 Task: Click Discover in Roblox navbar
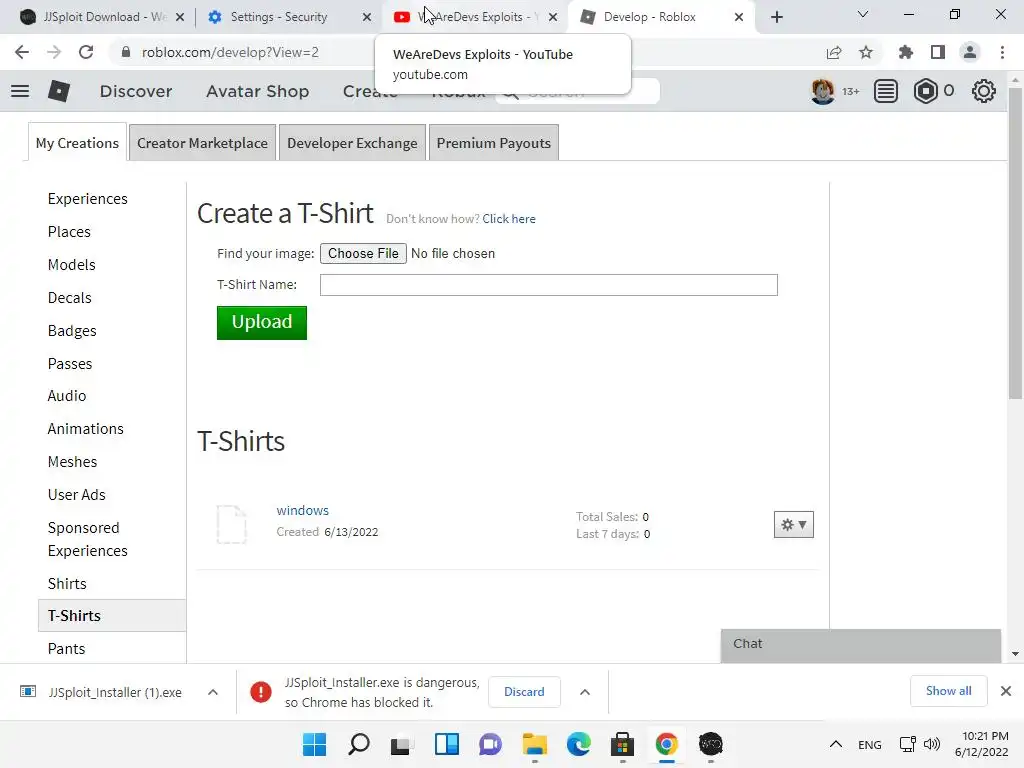[136, 91]
